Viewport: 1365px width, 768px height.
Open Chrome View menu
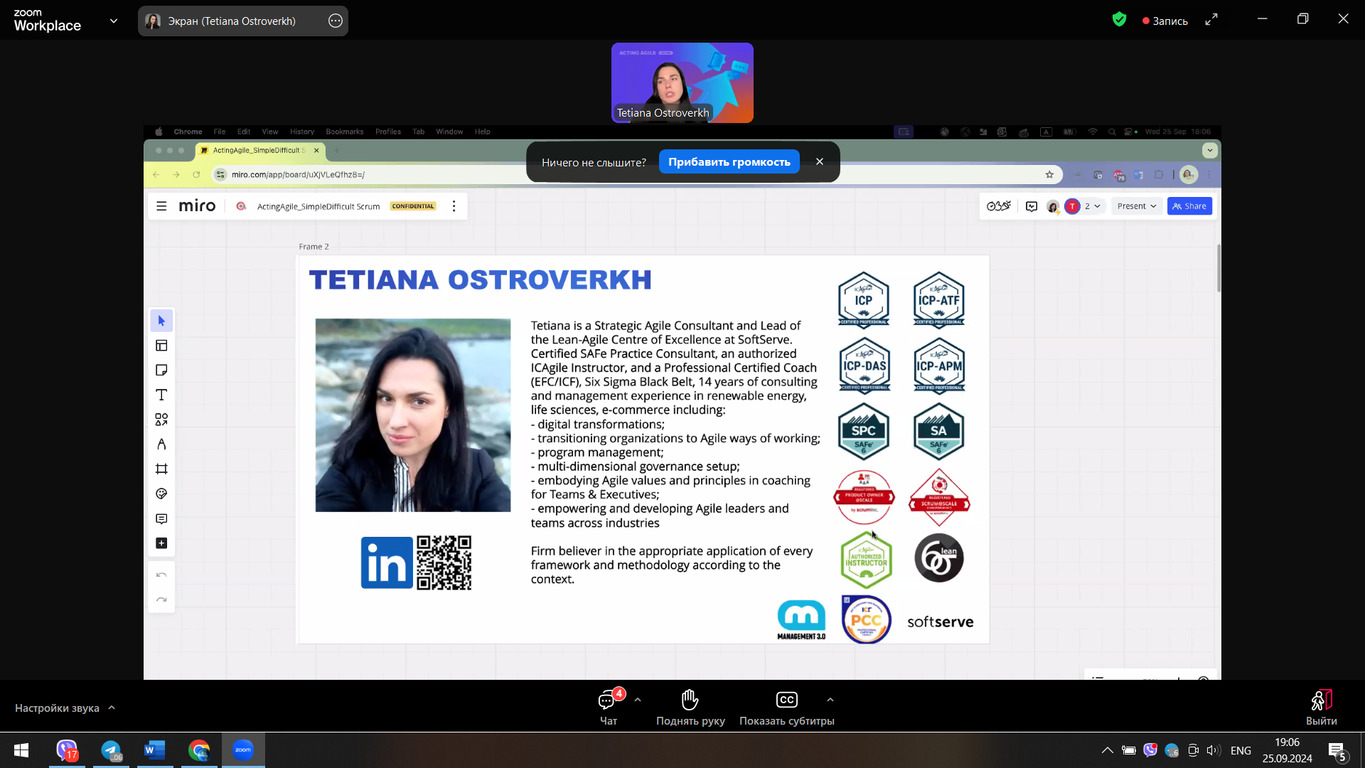(x=270, y=131)
